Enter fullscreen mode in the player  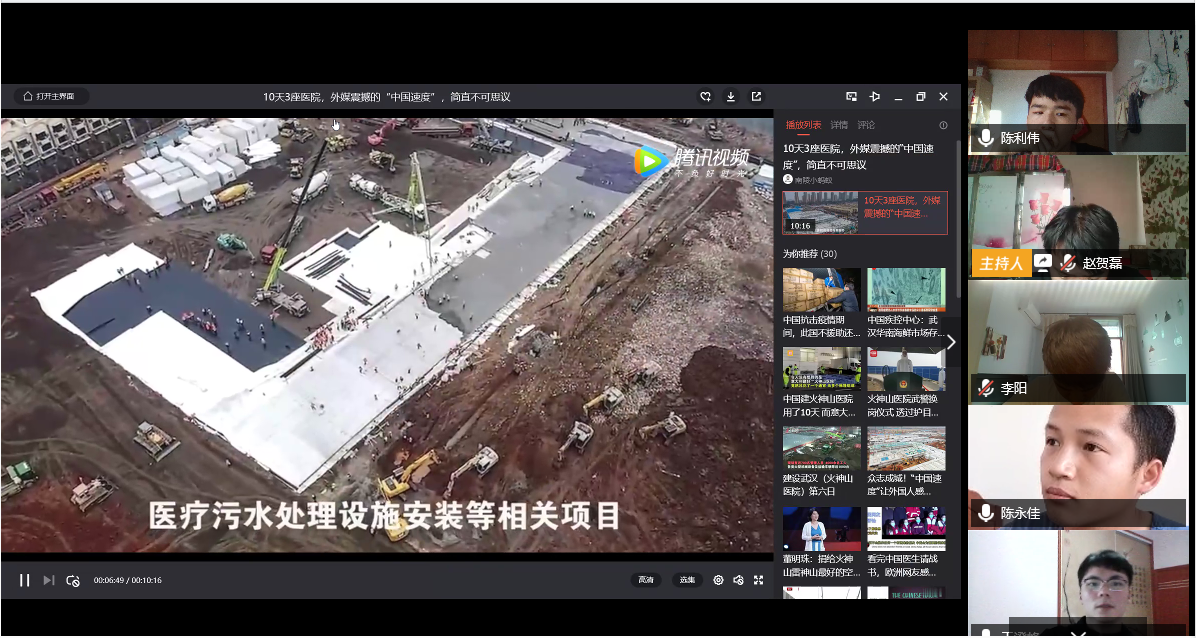coord(758,580)
